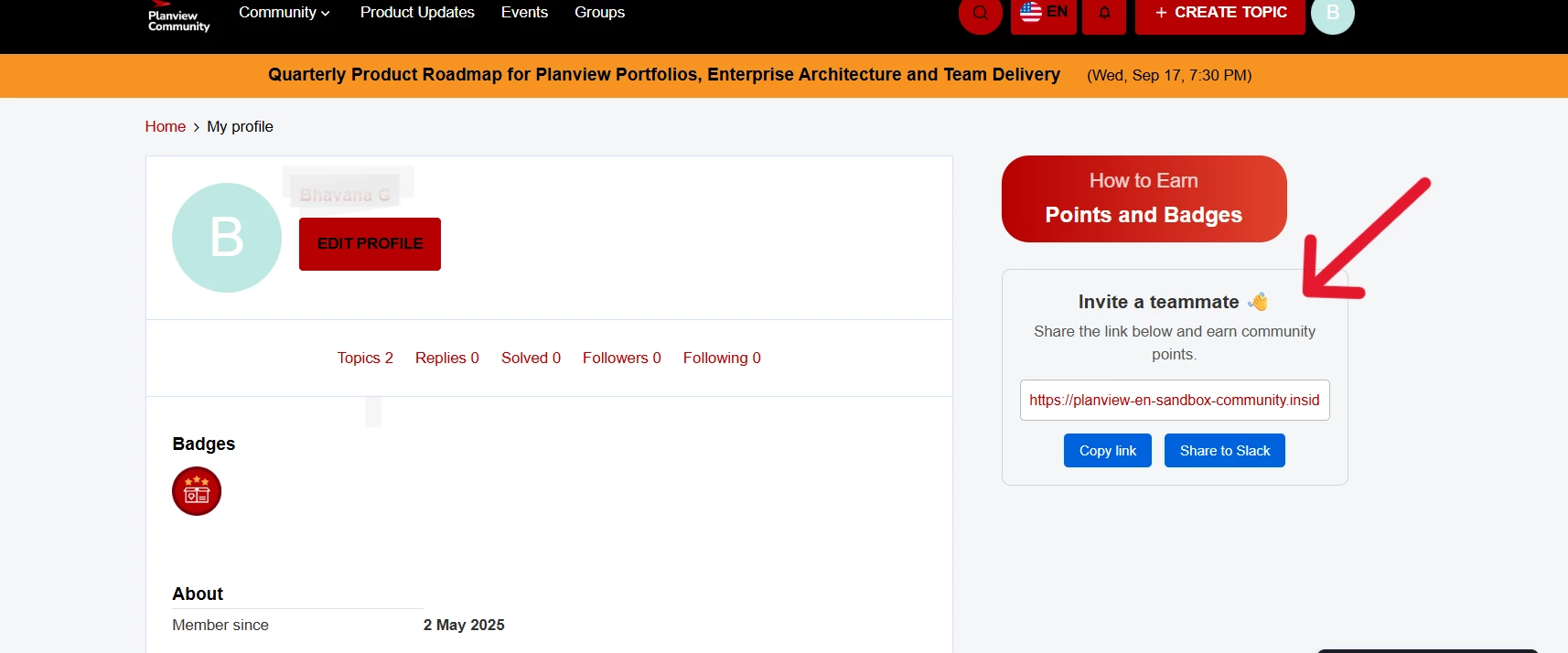Viewport: 1568px width, 653px height.
Task: Go to Product Updates
Action: click(x=417, y=13)
